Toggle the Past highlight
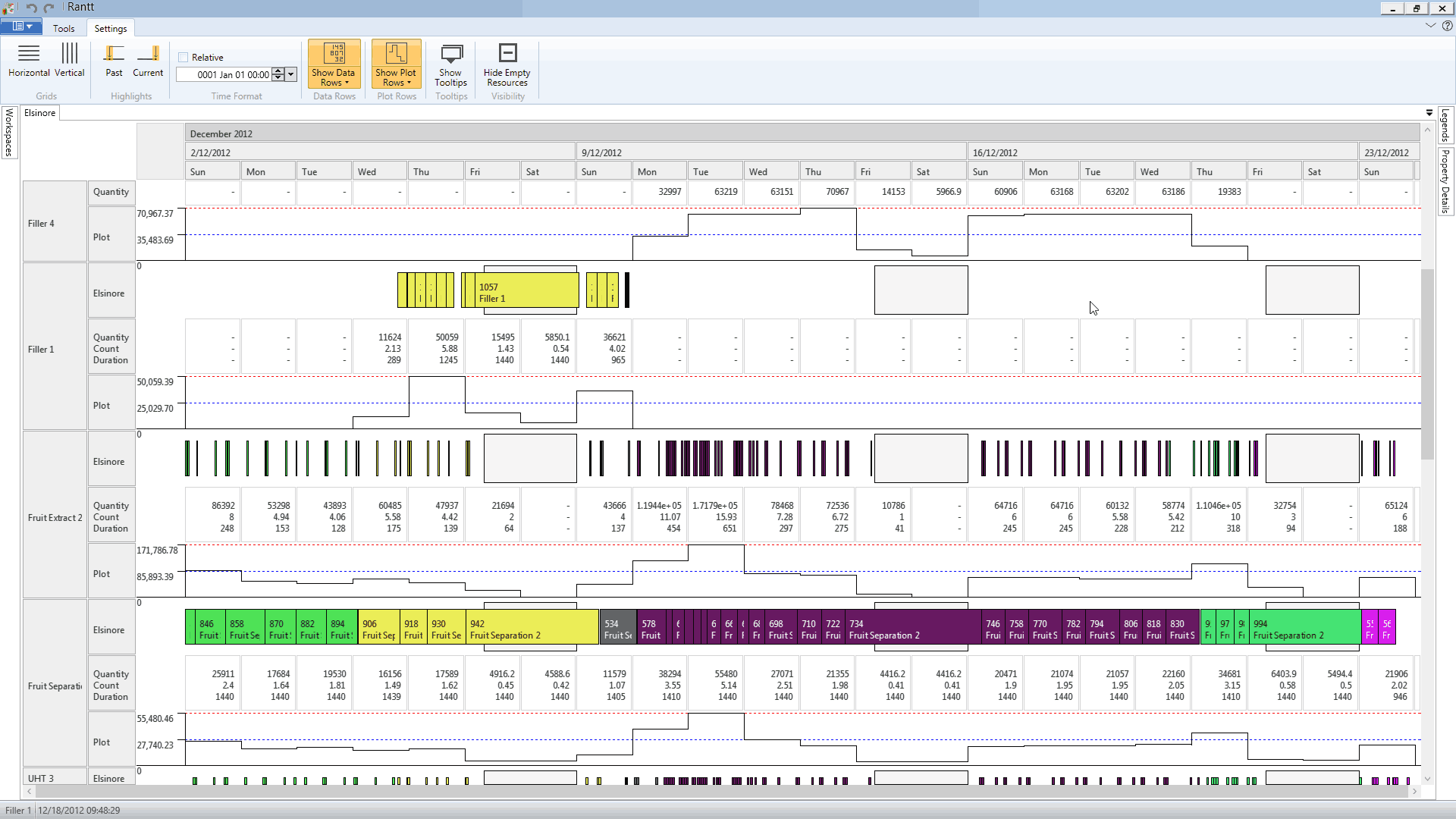1456x819 pixels. [114, 61]
